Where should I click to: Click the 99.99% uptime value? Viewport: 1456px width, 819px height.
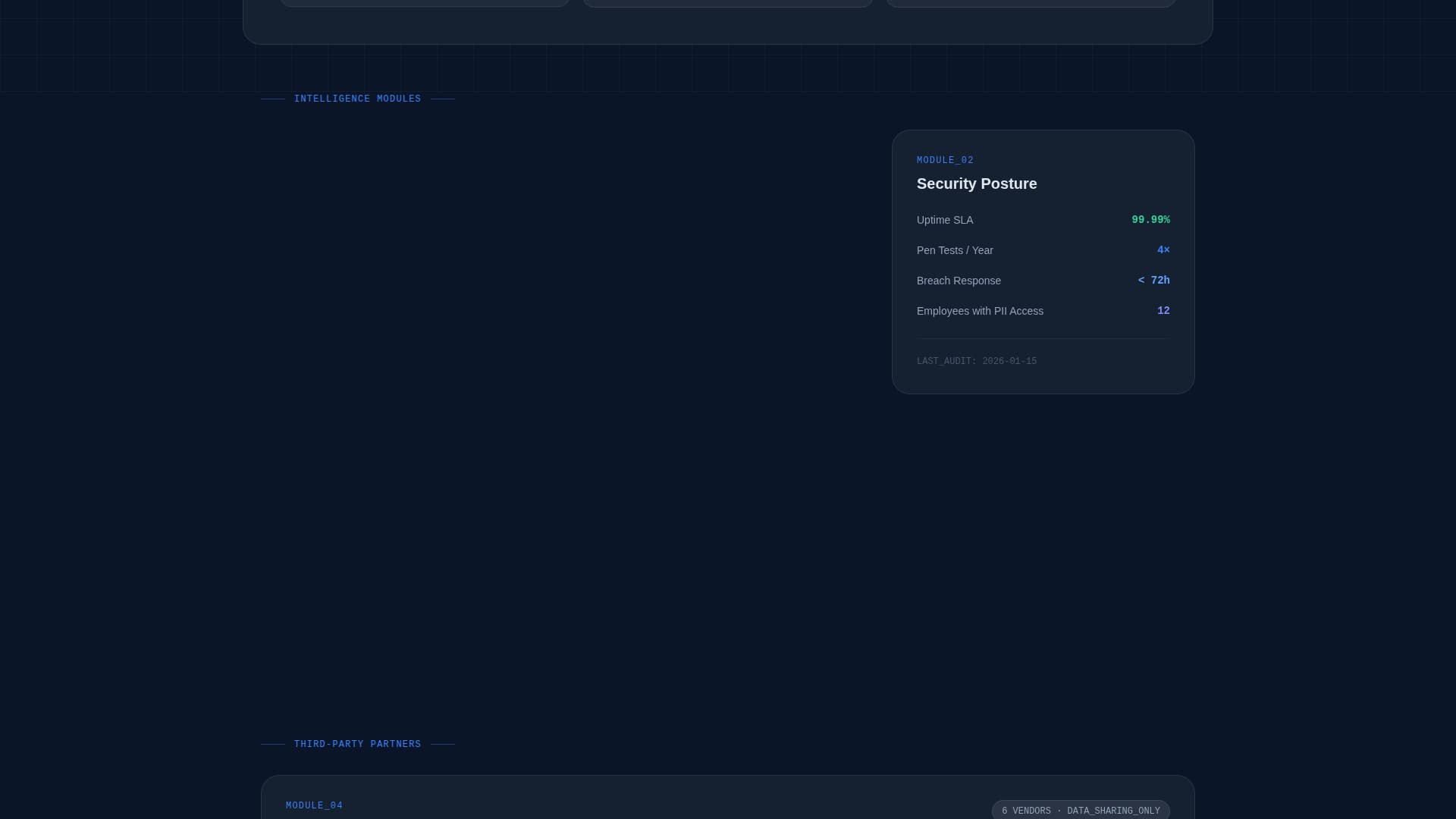click(x=1150, y=220)
